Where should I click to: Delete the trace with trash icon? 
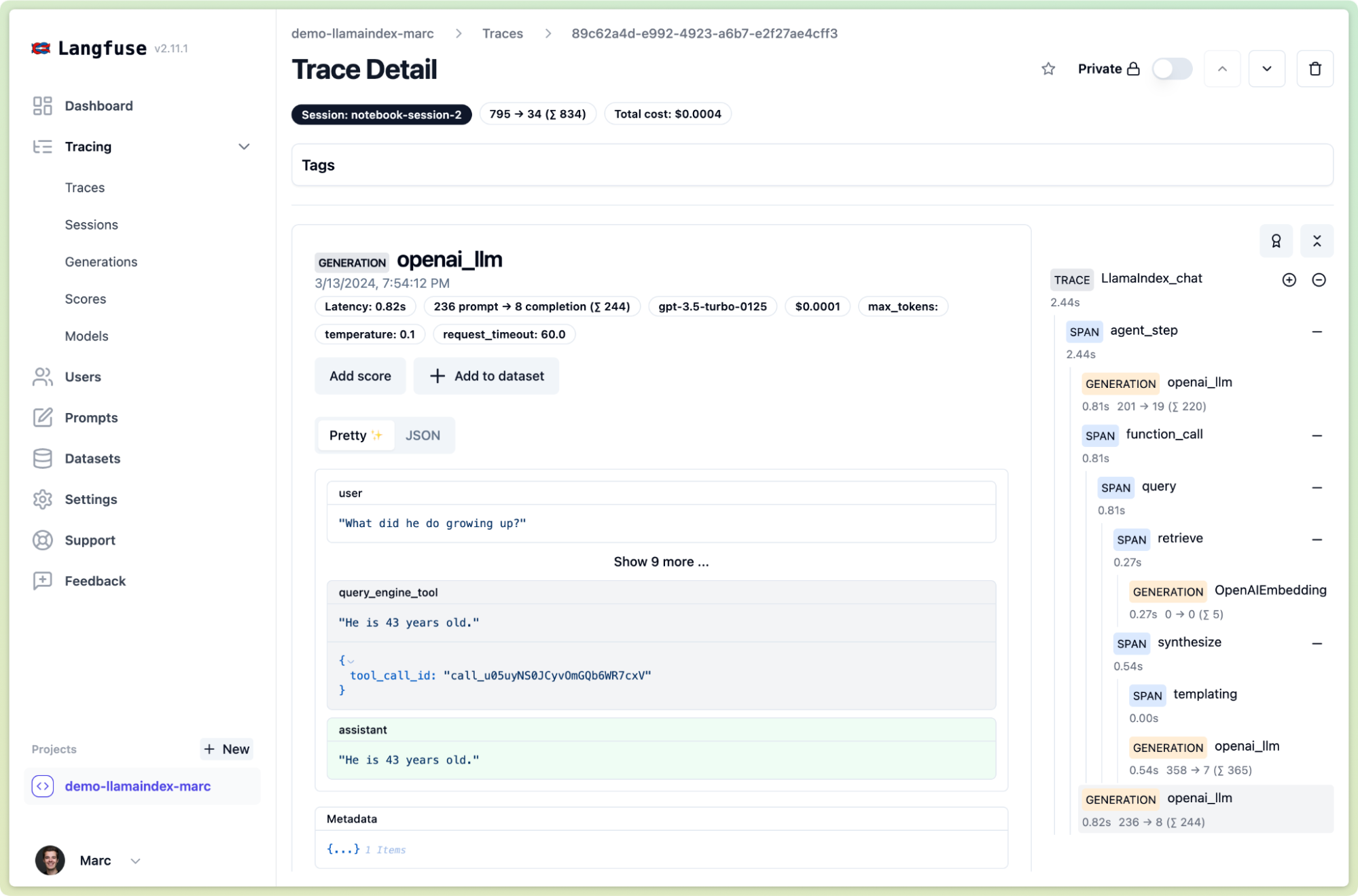tap(1315, 69)
